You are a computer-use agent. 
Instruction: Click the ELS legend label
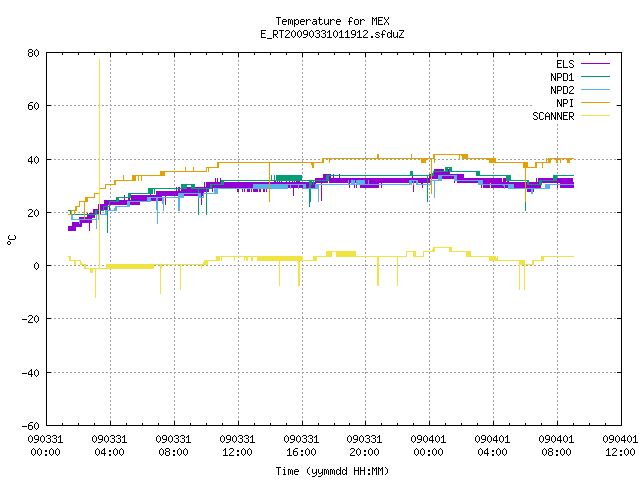coord(565,64)
